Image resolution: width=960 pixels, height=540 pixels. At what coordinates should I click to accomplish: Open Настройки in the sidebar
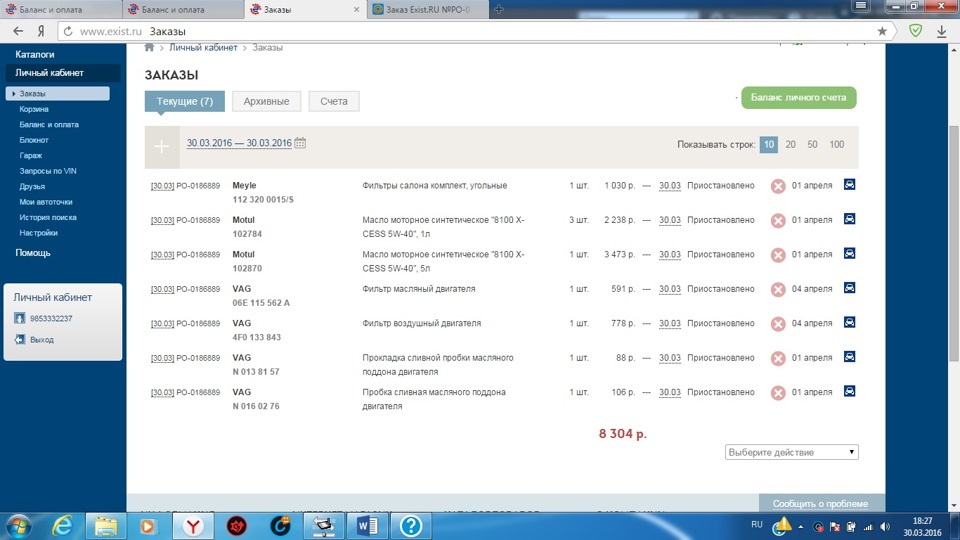(x=39, y=233)
